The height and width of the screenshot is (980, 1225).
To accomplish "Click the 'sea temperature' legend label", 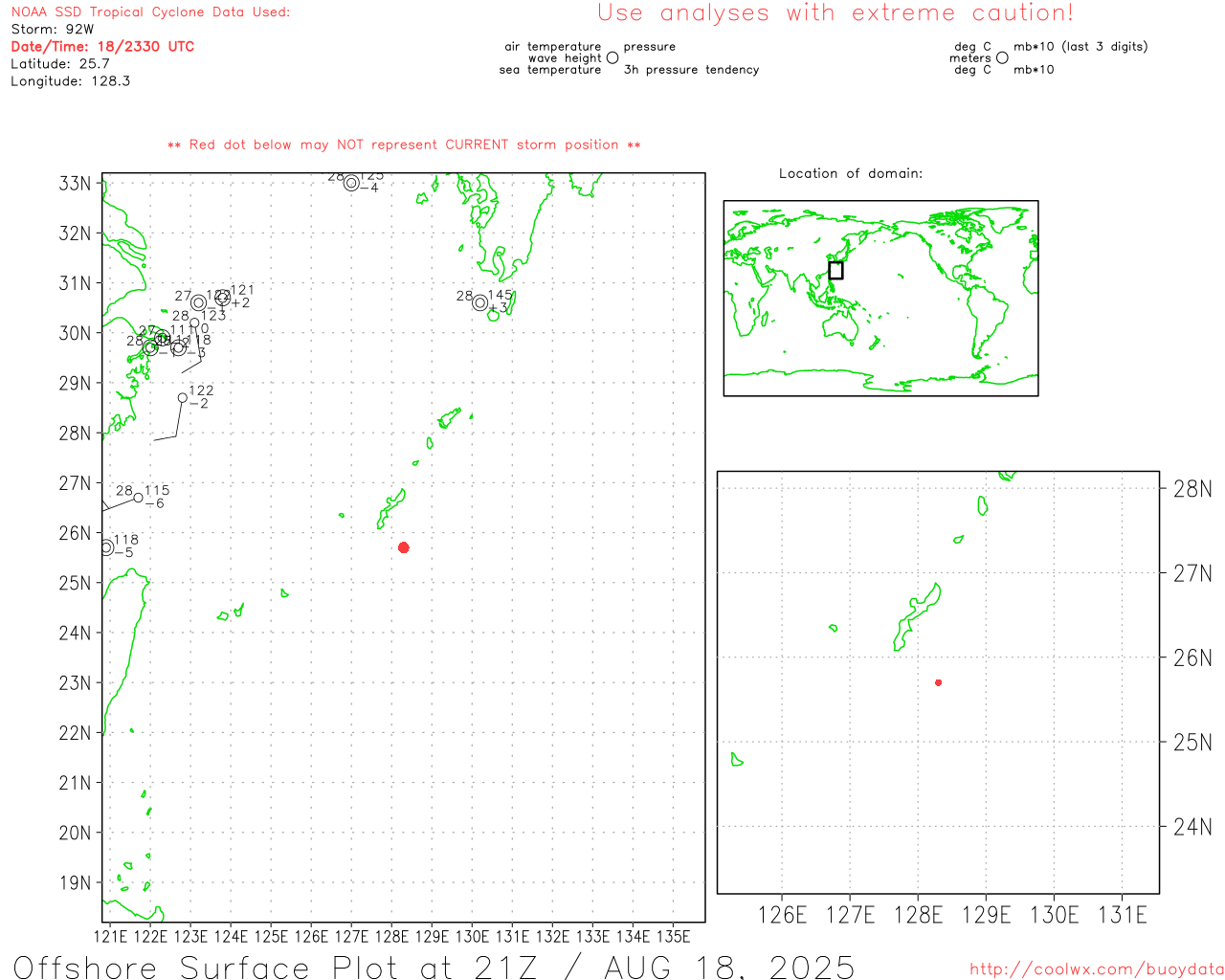I will [550, 70].
